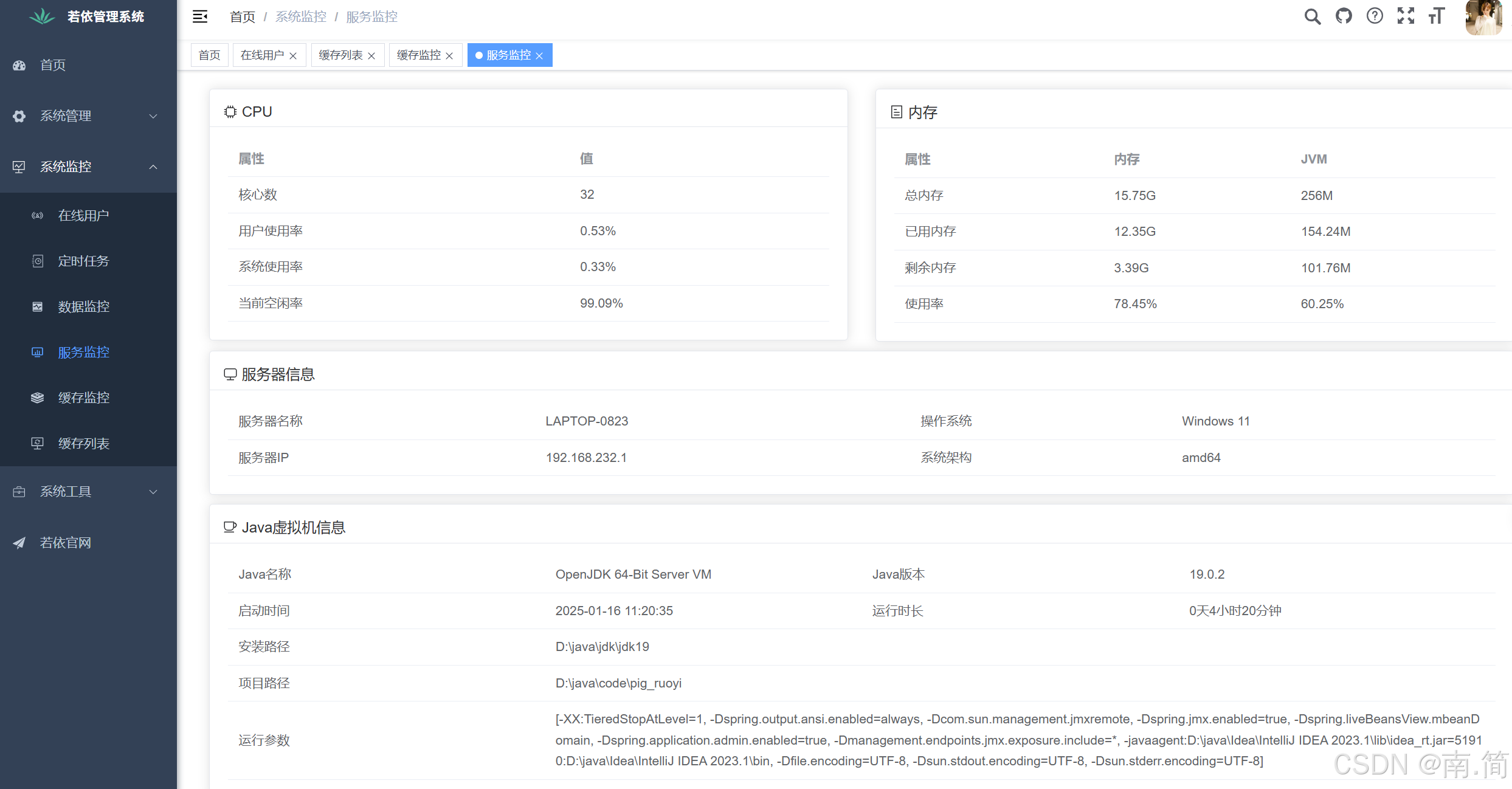Open the font size settings icon
Screen dimensions: 1512x789
[x=1437, y=16]
